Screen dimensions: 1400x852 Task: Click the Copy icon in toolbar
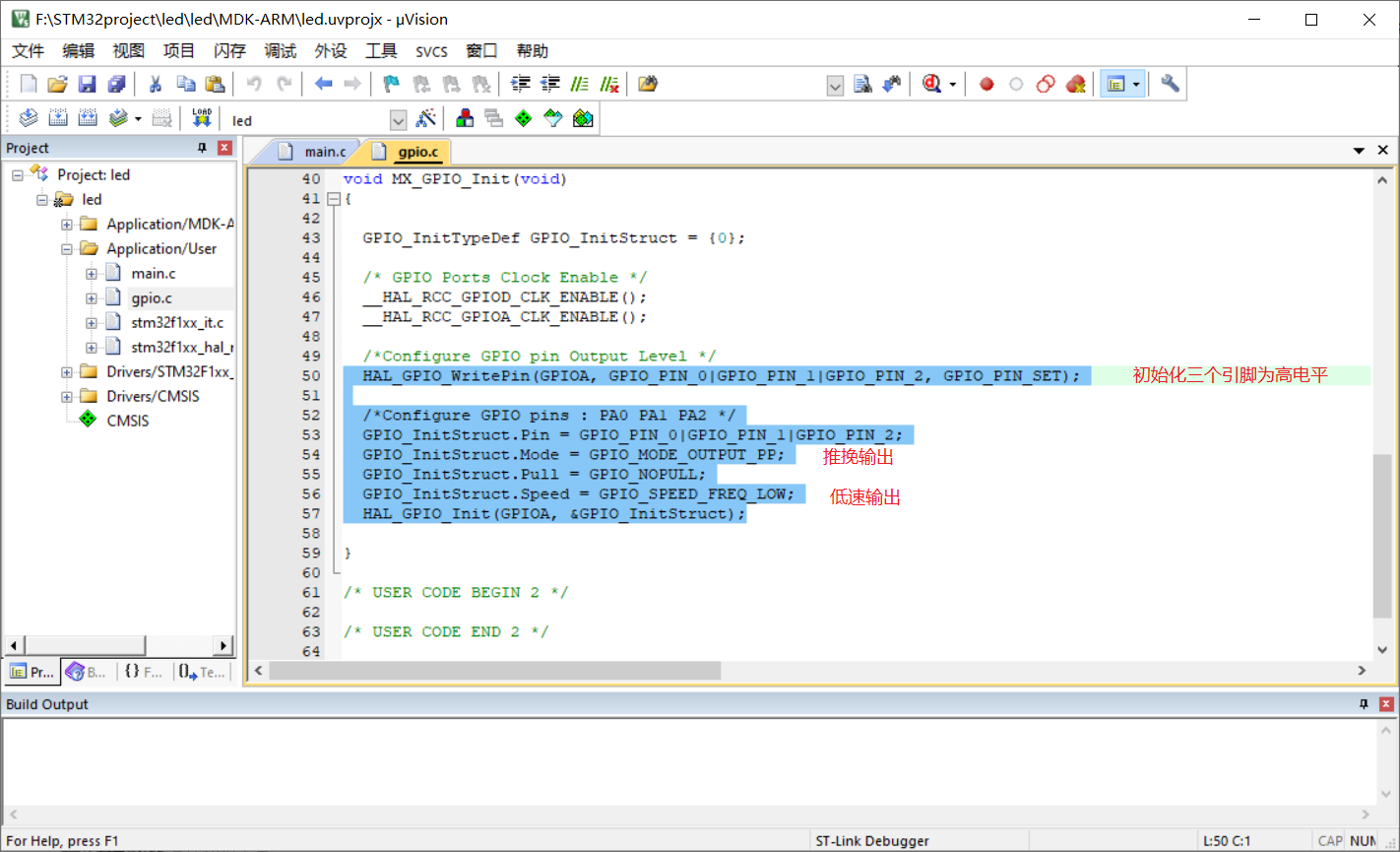185,85
